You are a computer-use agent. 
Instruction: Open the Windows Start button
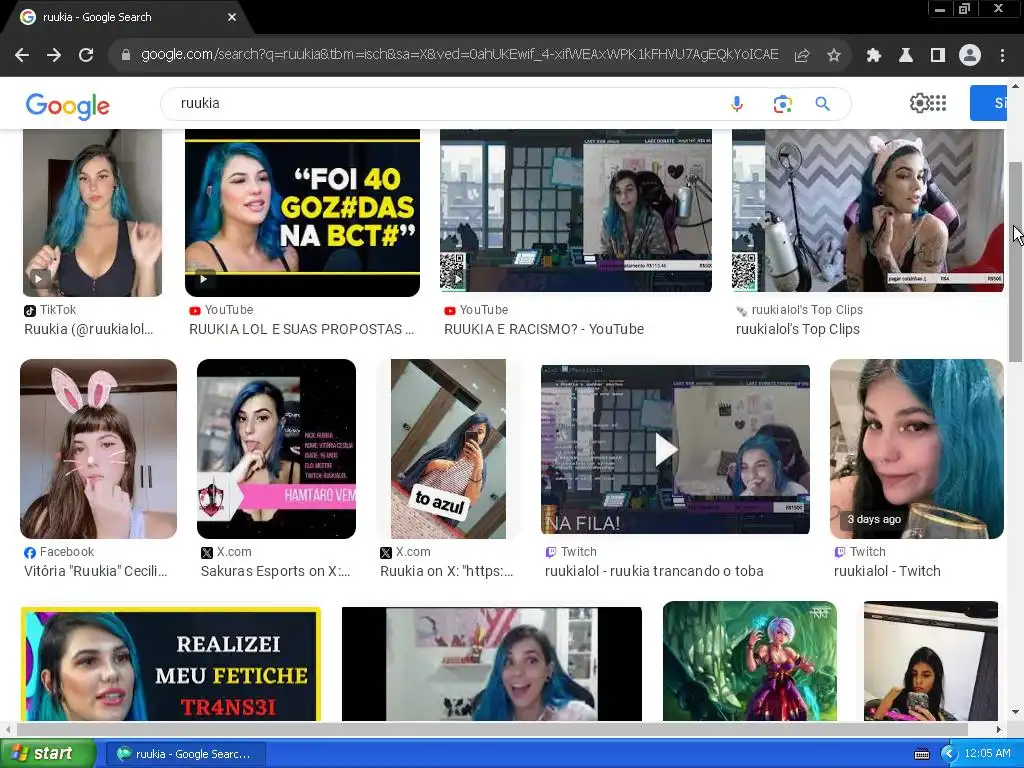pos(47,754)
